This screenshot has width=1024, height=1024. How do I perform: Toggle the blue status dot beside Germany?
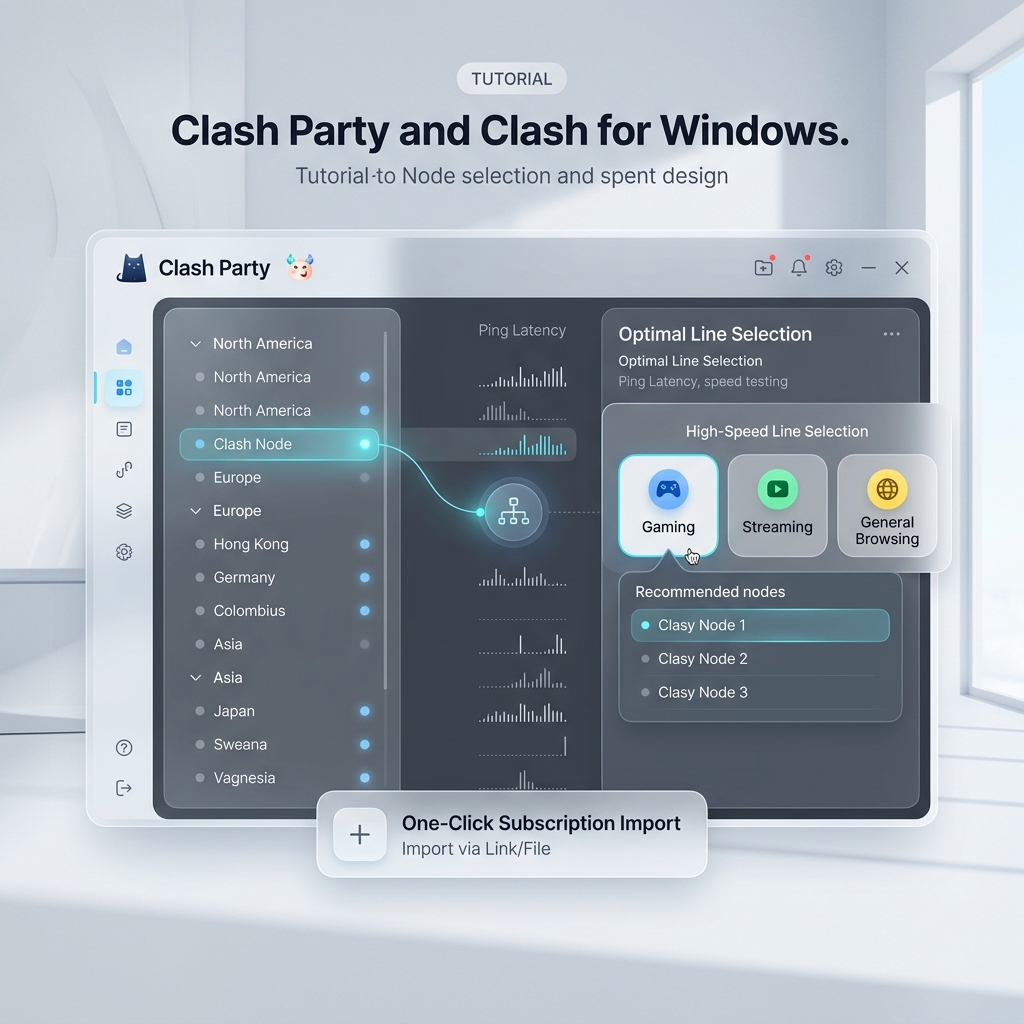point(364,577)
